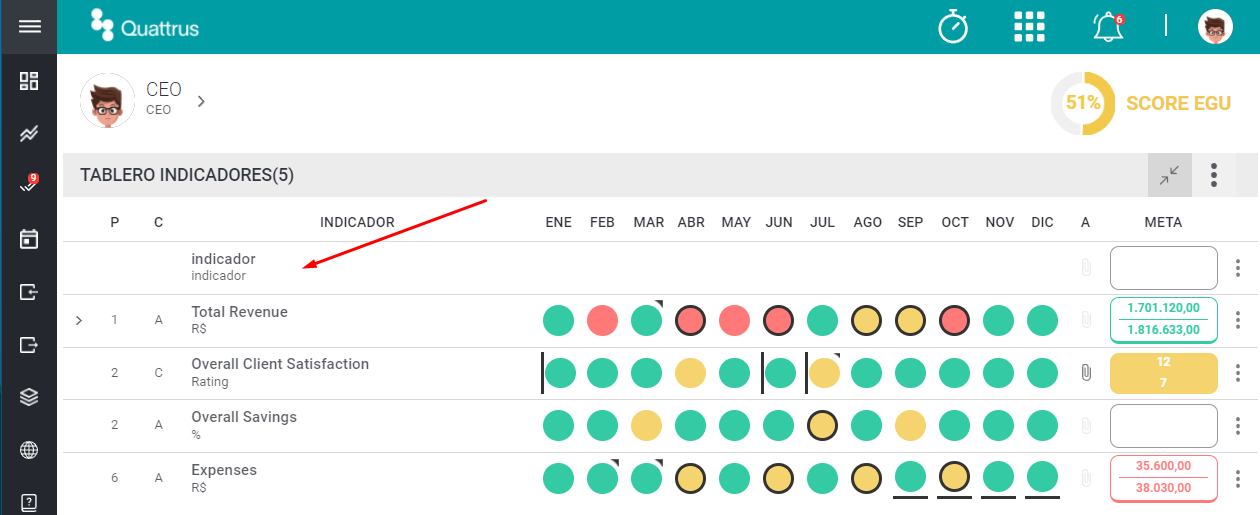
Task: Open the dashboard icon in sidebar
Action: tap(29, 81)
